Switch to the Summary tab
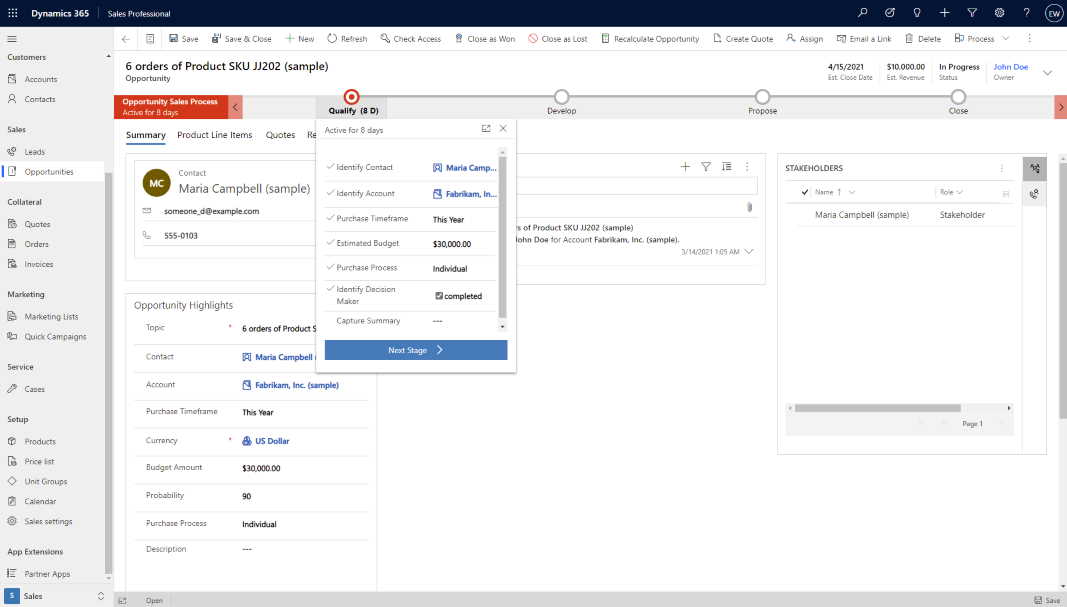 146,135
